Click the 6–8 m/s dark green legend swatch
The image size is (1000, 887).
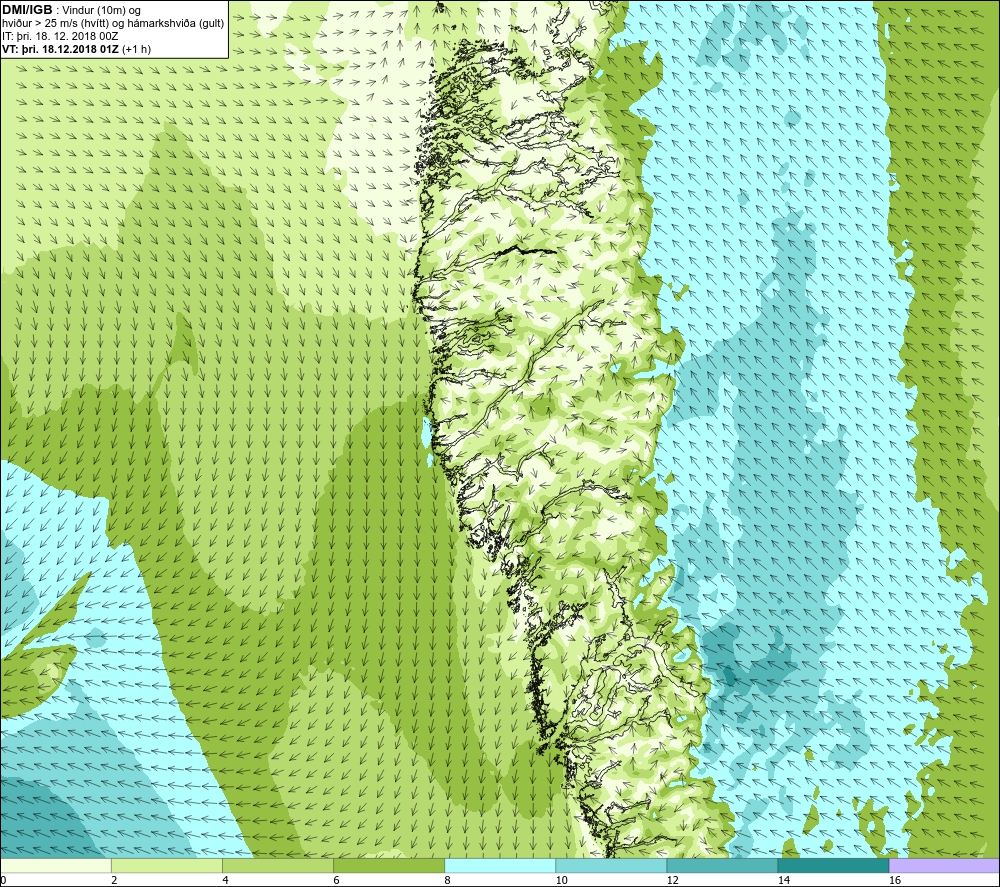click(x=389, y=865)
